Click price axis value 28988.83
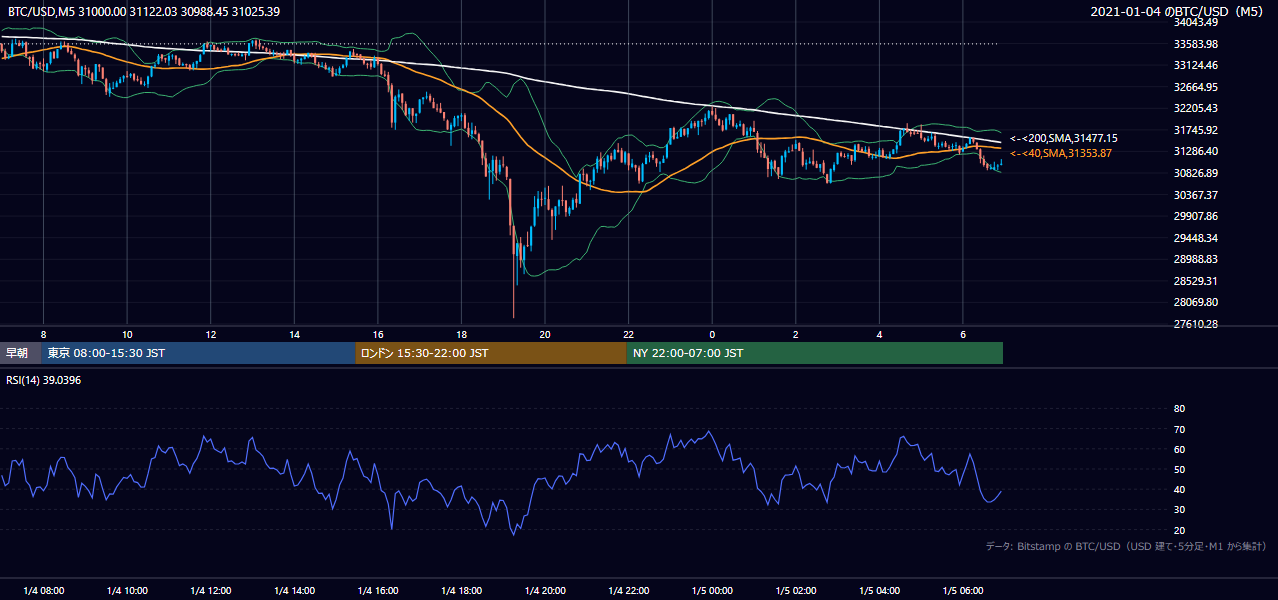 click(1195, 259)
